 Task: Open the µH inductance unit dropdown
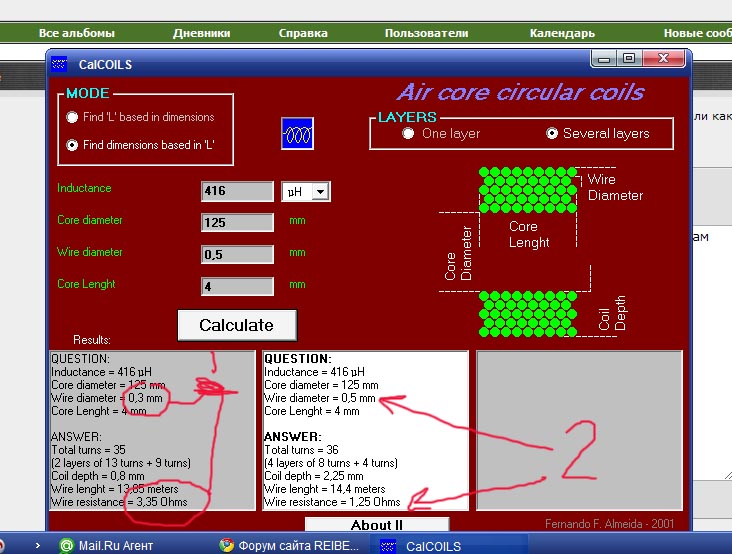320,192
